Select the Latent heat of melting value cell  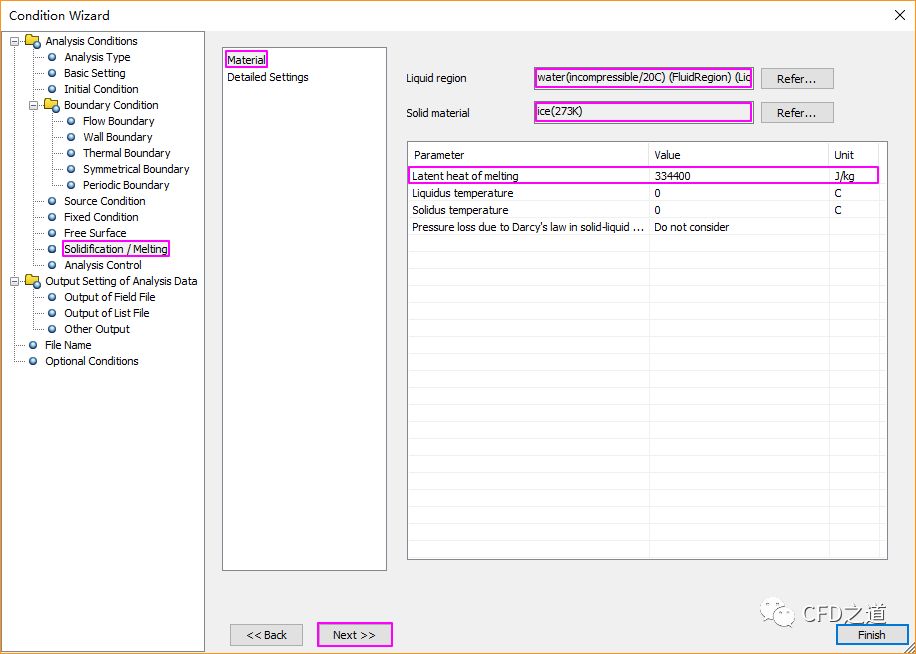point(738,176)
